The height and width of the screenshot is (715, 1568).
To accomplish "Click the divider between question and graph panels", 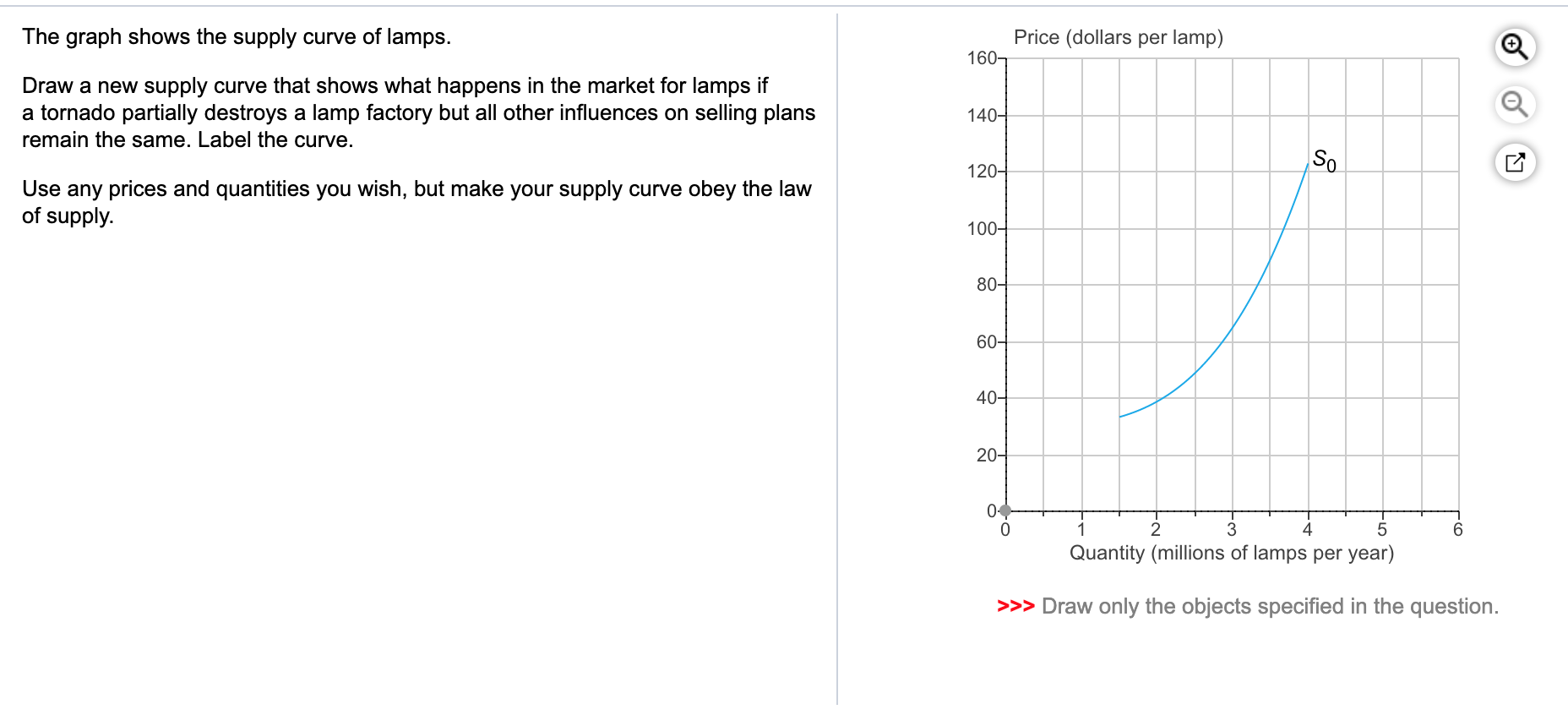I will tap(838, 355).
